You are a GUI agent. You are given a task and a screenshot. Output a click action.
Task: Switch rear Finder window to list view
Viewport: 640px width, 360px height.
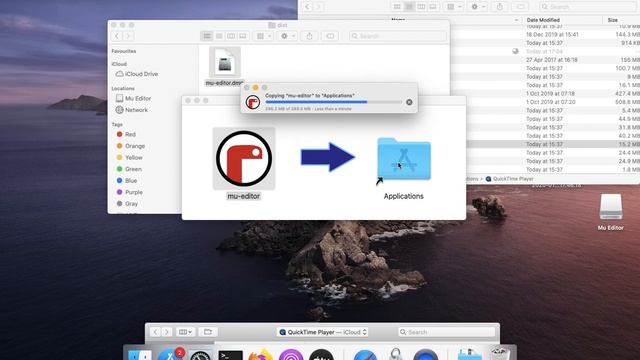409,7
